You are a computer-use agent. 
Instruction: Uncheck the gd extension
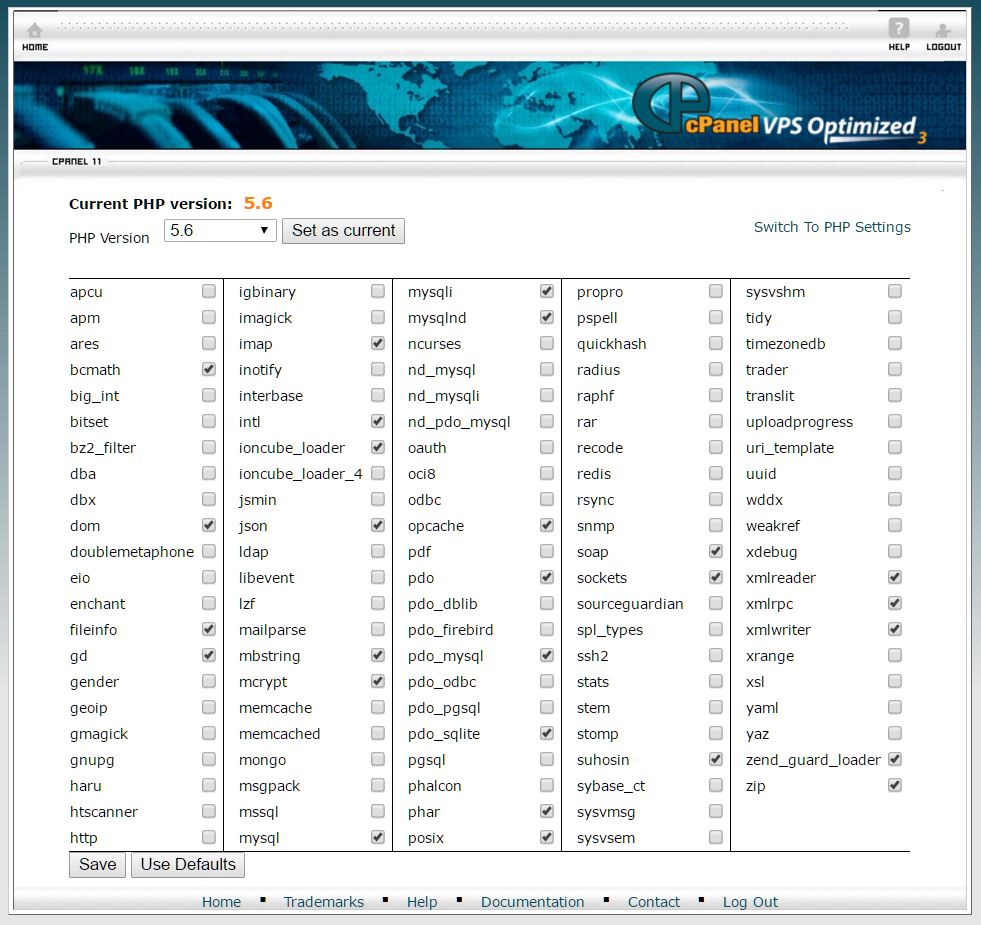pyautogui.click(x=209, y=655)
